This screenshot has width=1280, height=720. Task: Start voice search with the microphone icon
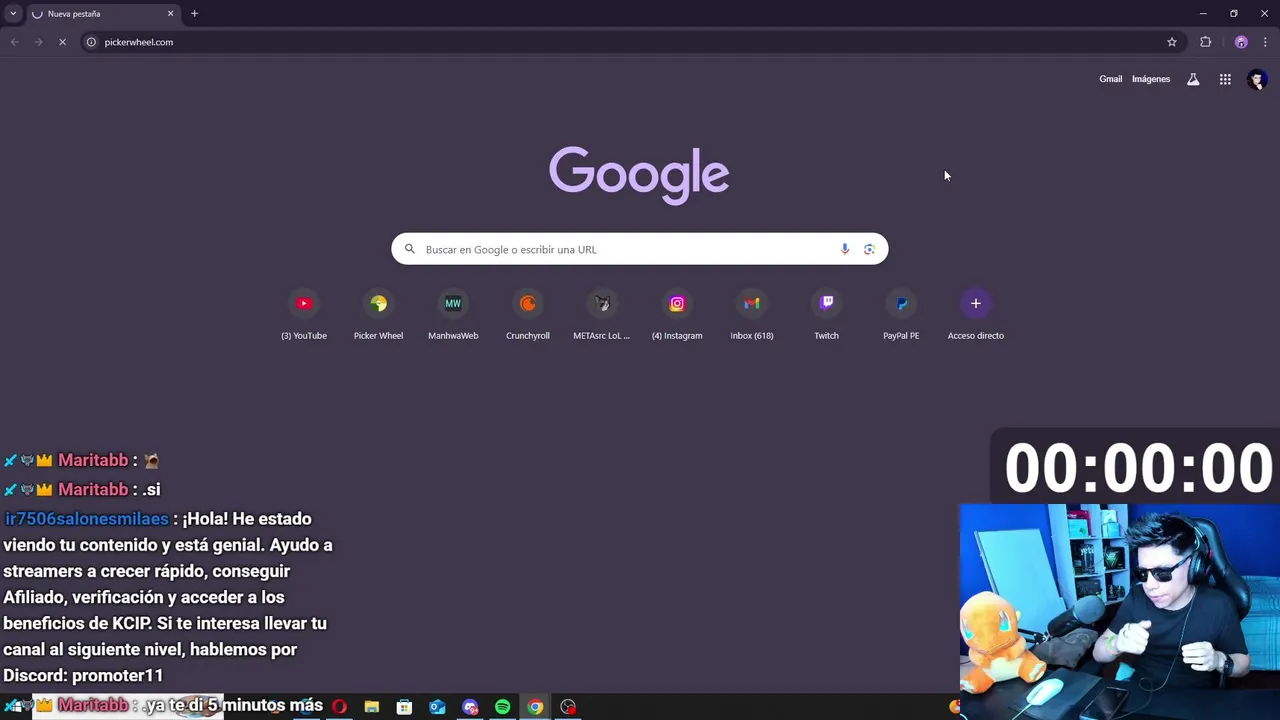point(845,249)
